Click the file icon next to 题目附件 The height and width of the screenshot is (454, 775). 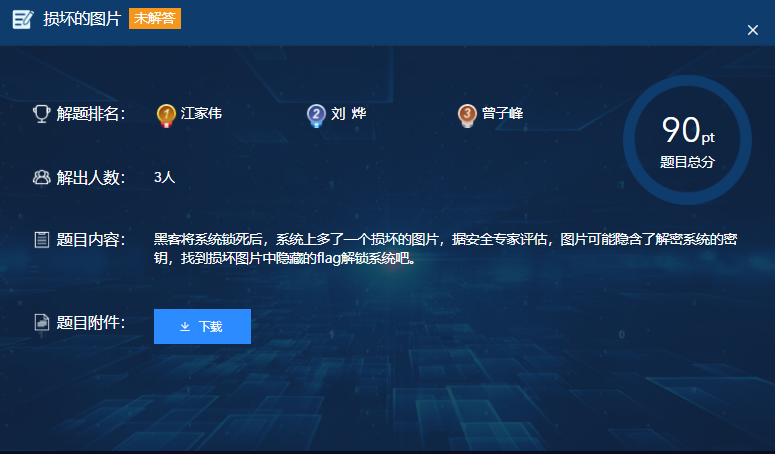tap(42, 322)
